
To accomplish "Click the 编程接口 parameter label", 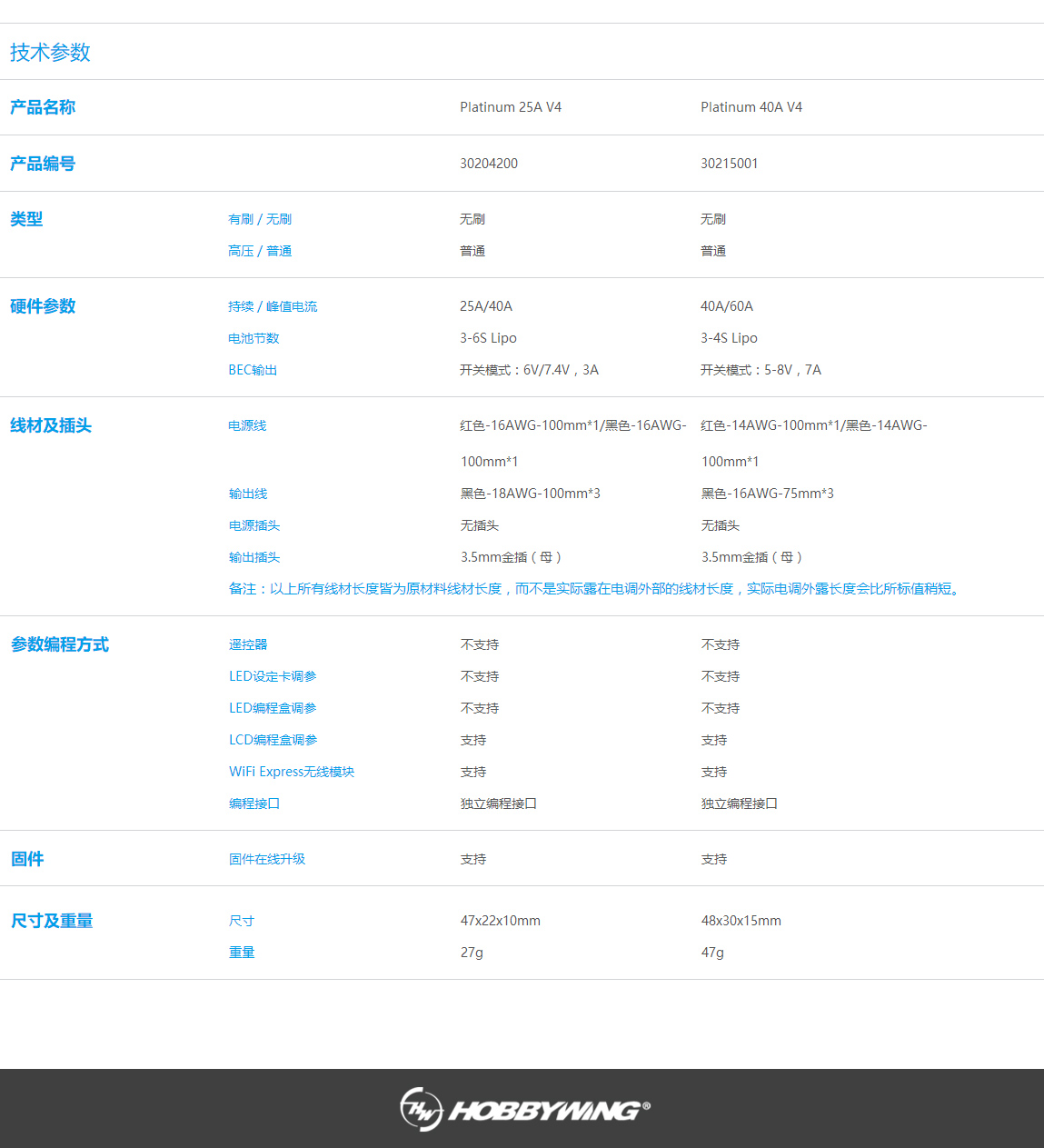I will pyautogui.click(x=254, y=804).
